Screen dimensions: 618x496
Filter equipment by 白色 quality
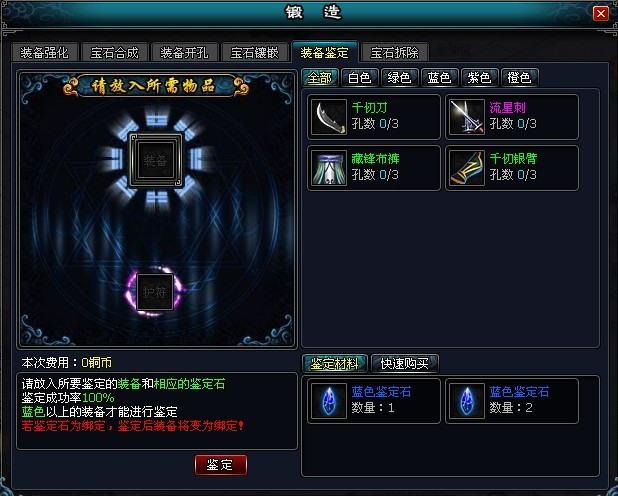click(x=360, y=77)
